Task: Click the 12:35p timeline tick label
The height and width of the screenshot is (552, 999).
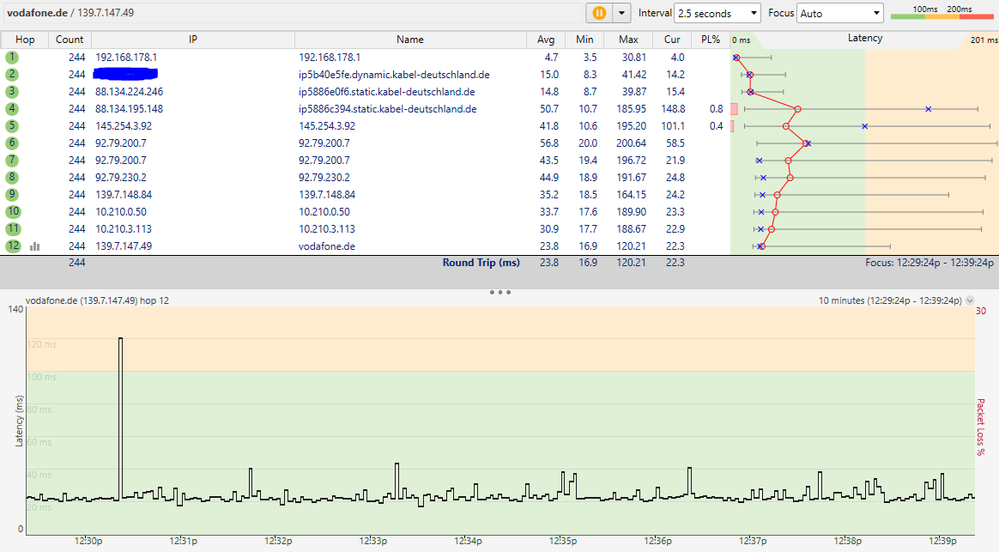Action: pyautogui.click(x=563, y=541)
